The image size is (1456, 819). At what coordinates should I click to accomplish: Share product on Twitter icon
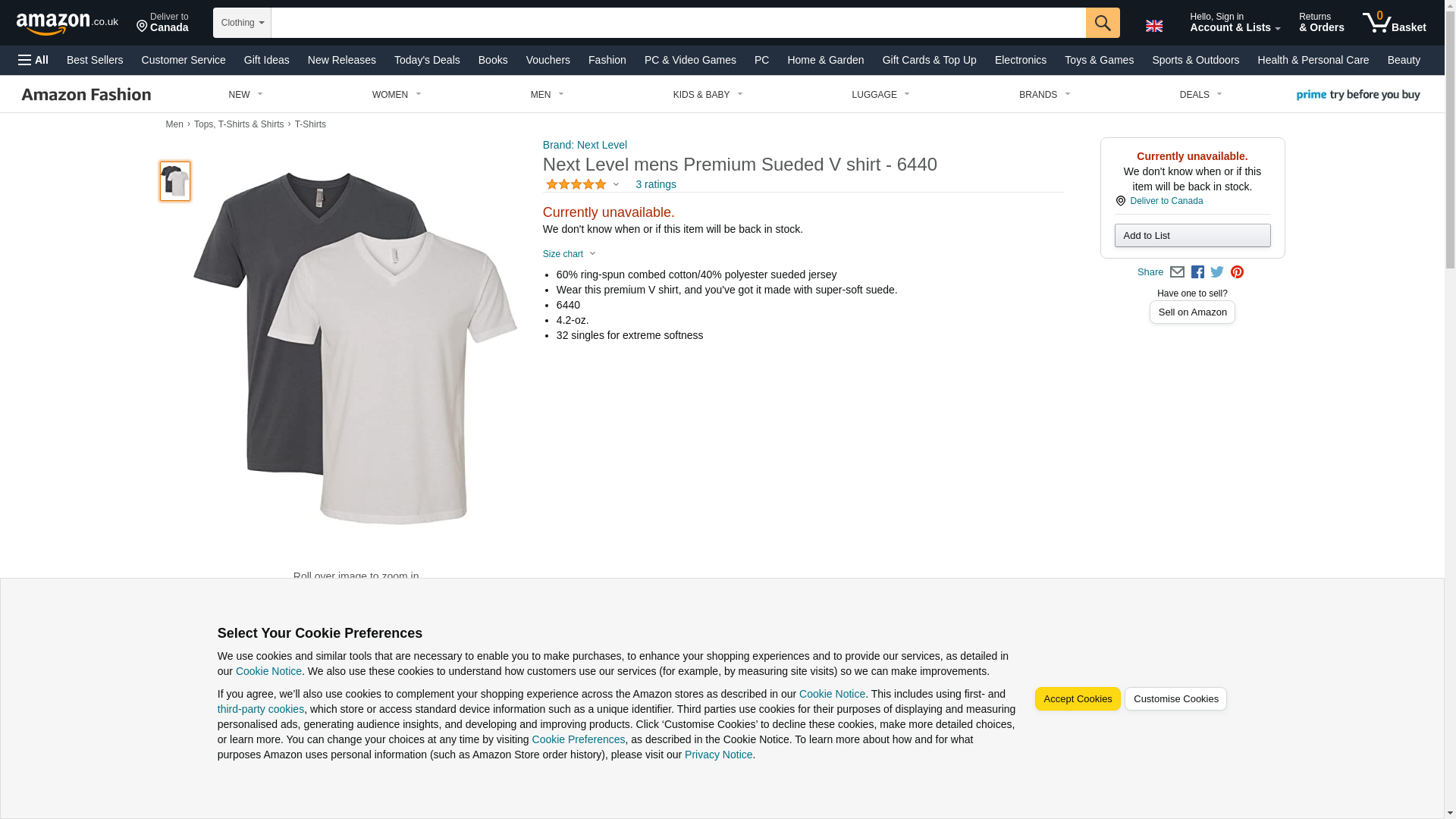(x=1217, y=272)
